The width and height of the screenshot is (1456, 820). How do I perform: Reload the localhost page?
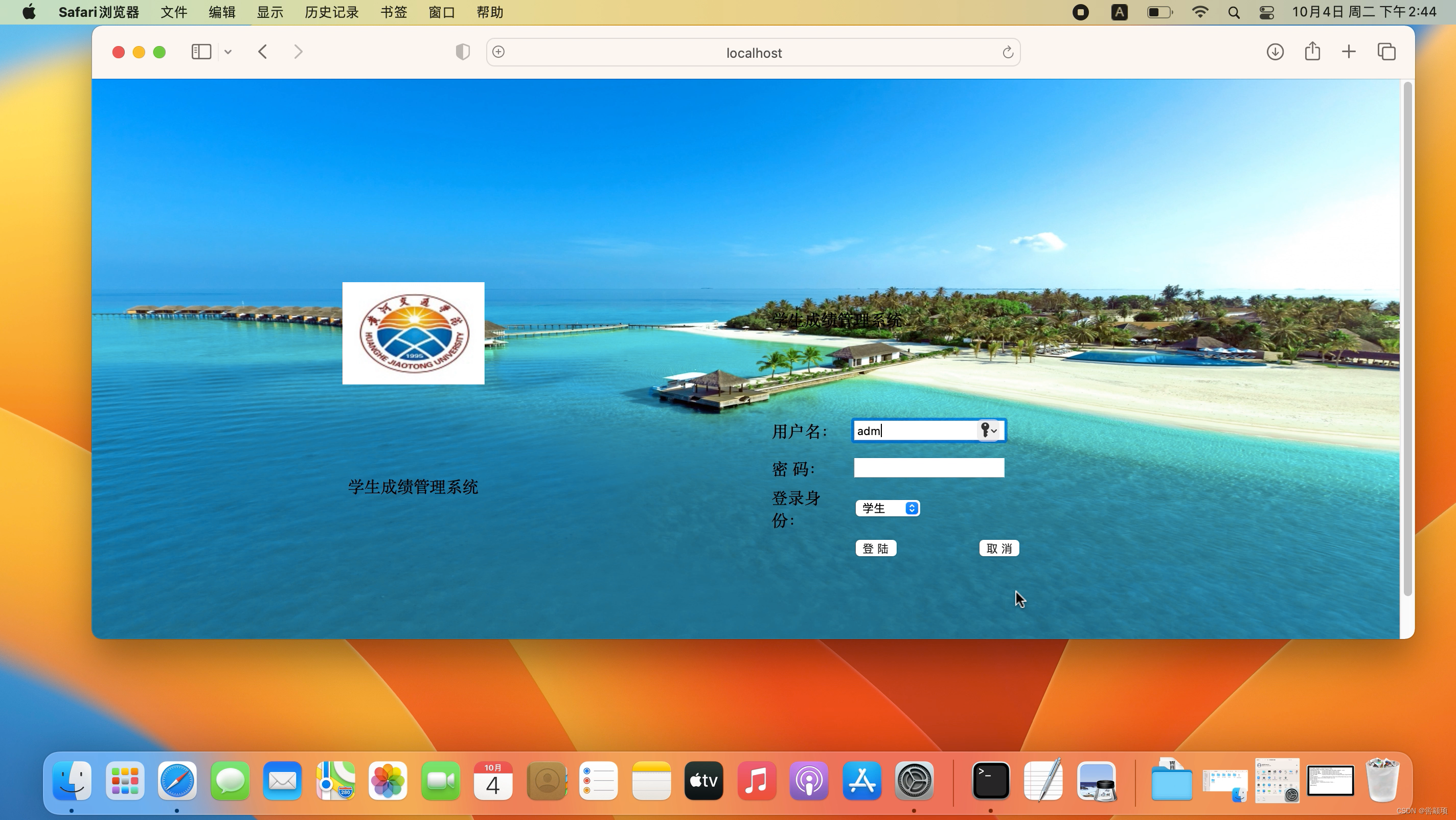(x=1008, y=53)
